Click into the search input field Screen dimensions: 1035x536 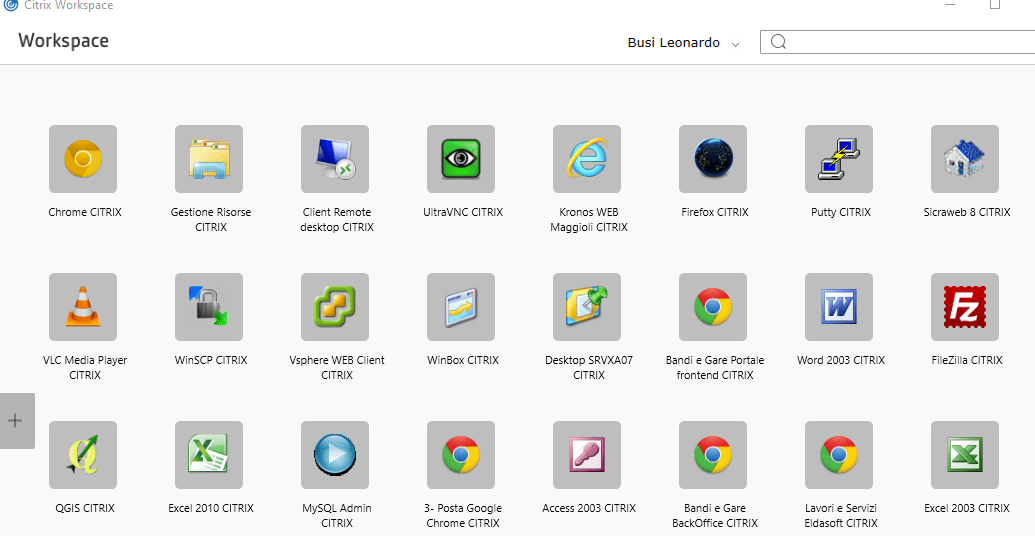click(x=898, y=42)
